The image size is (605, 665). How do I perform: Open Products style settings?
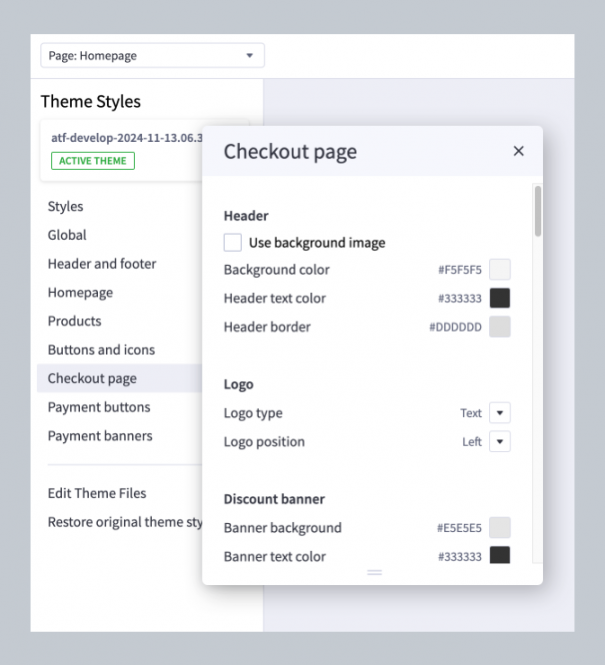coord(75,321)
